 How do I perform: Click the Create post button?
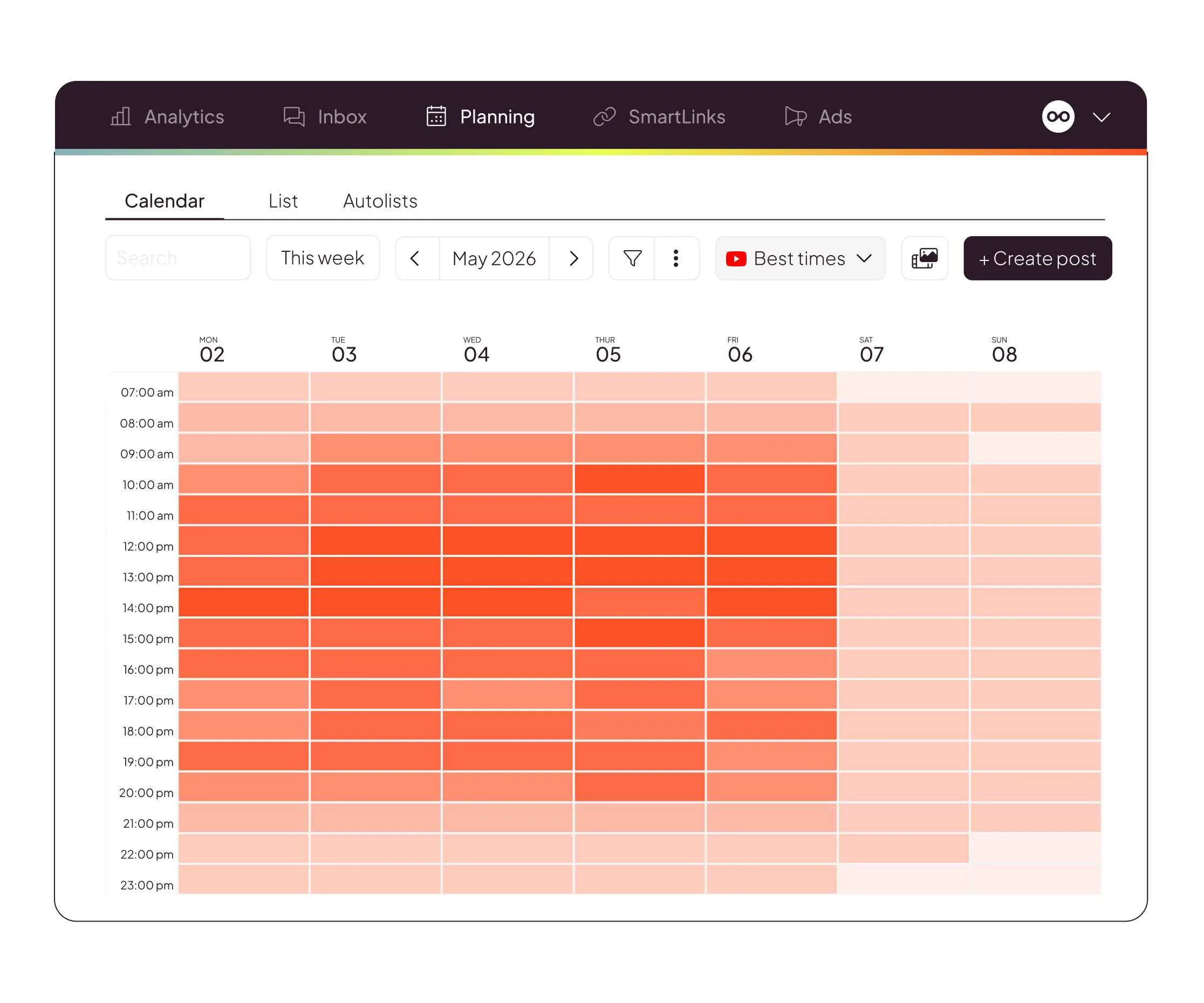(x=1038, y=258)
